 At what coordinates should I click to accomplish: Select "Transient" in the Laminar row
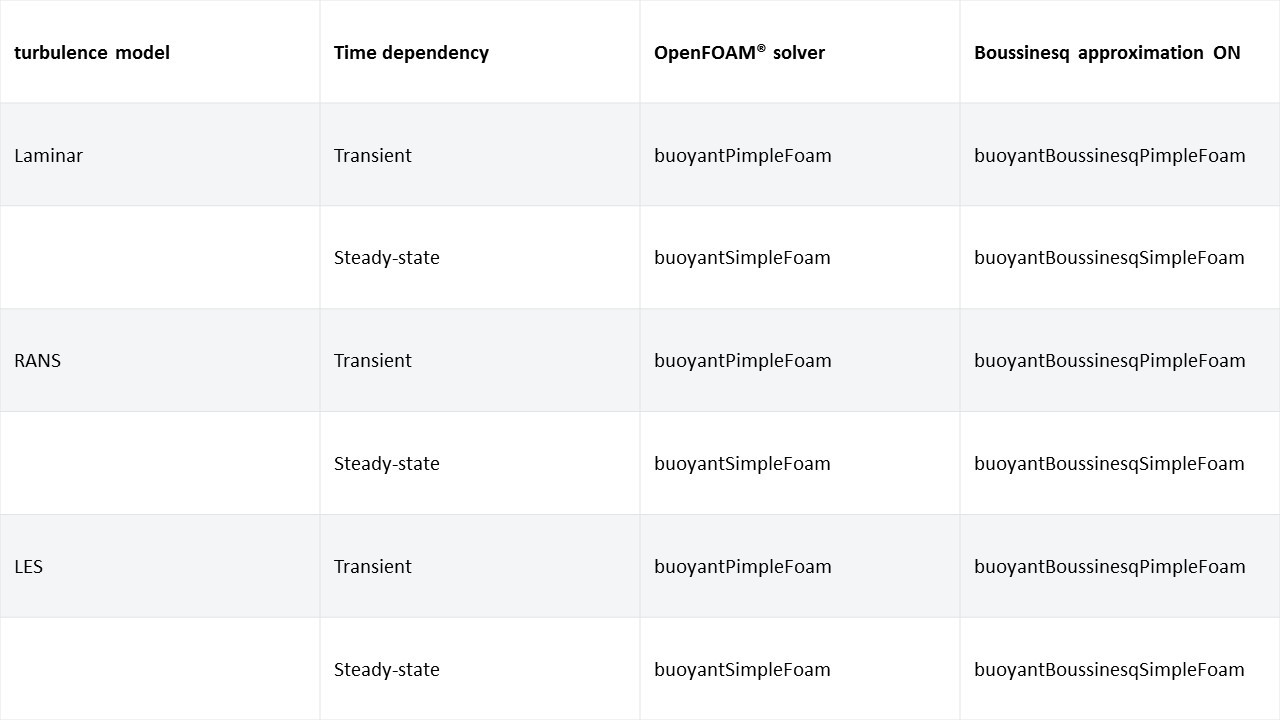(373, 156)
